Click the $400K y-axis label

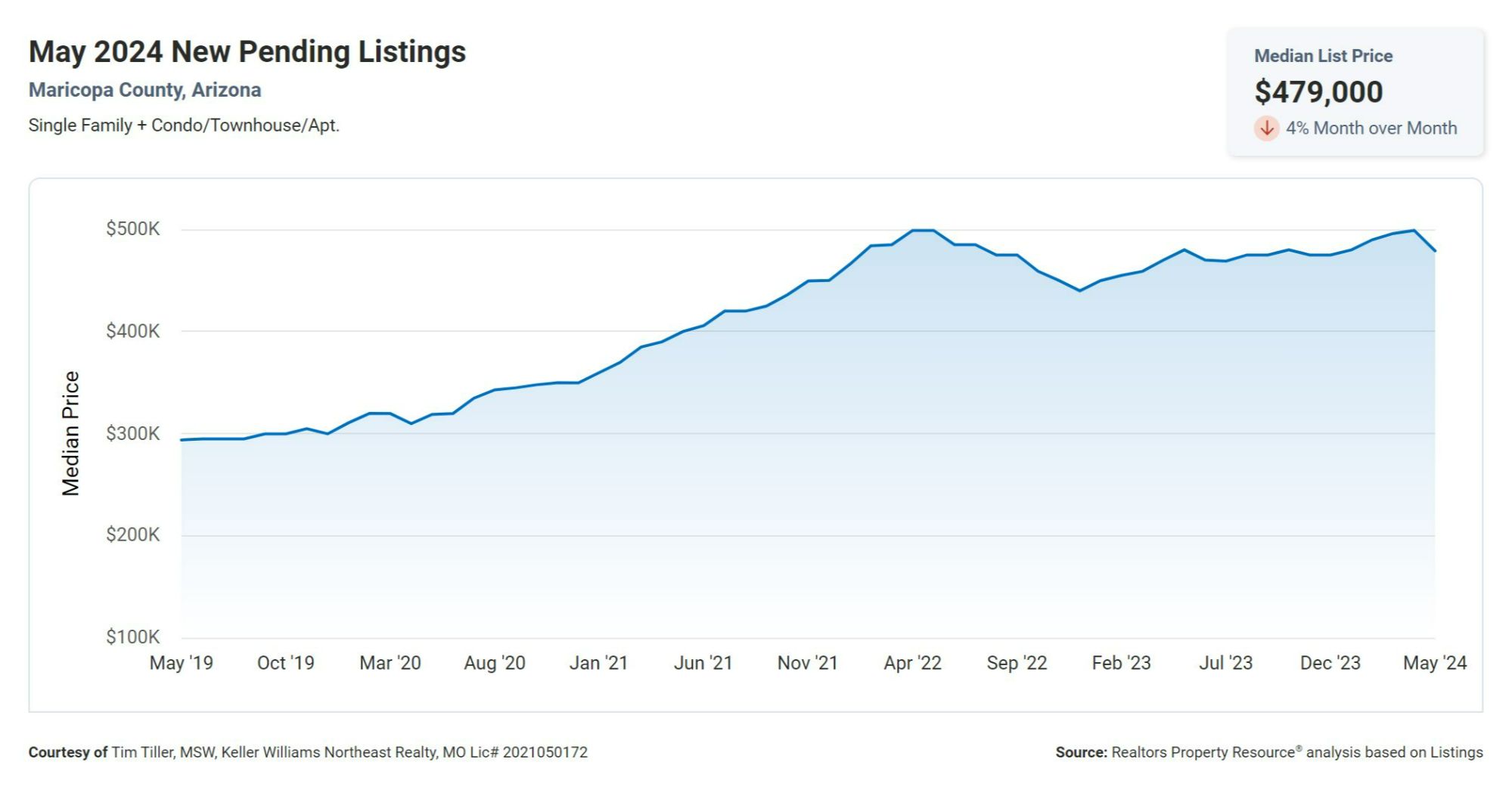click(133, 331)
